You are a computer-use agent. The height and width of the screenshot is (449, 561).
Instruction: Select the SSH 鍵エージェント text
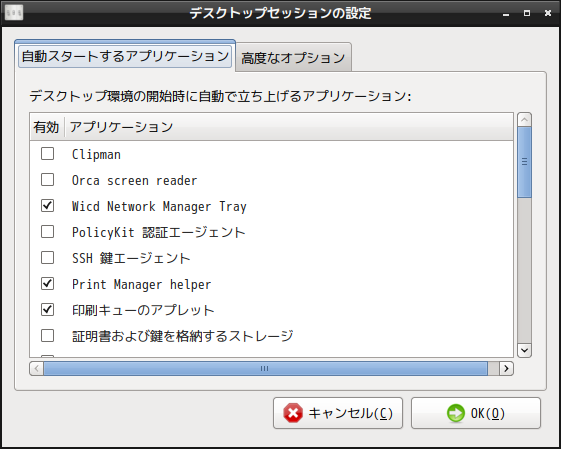point(131,258)
